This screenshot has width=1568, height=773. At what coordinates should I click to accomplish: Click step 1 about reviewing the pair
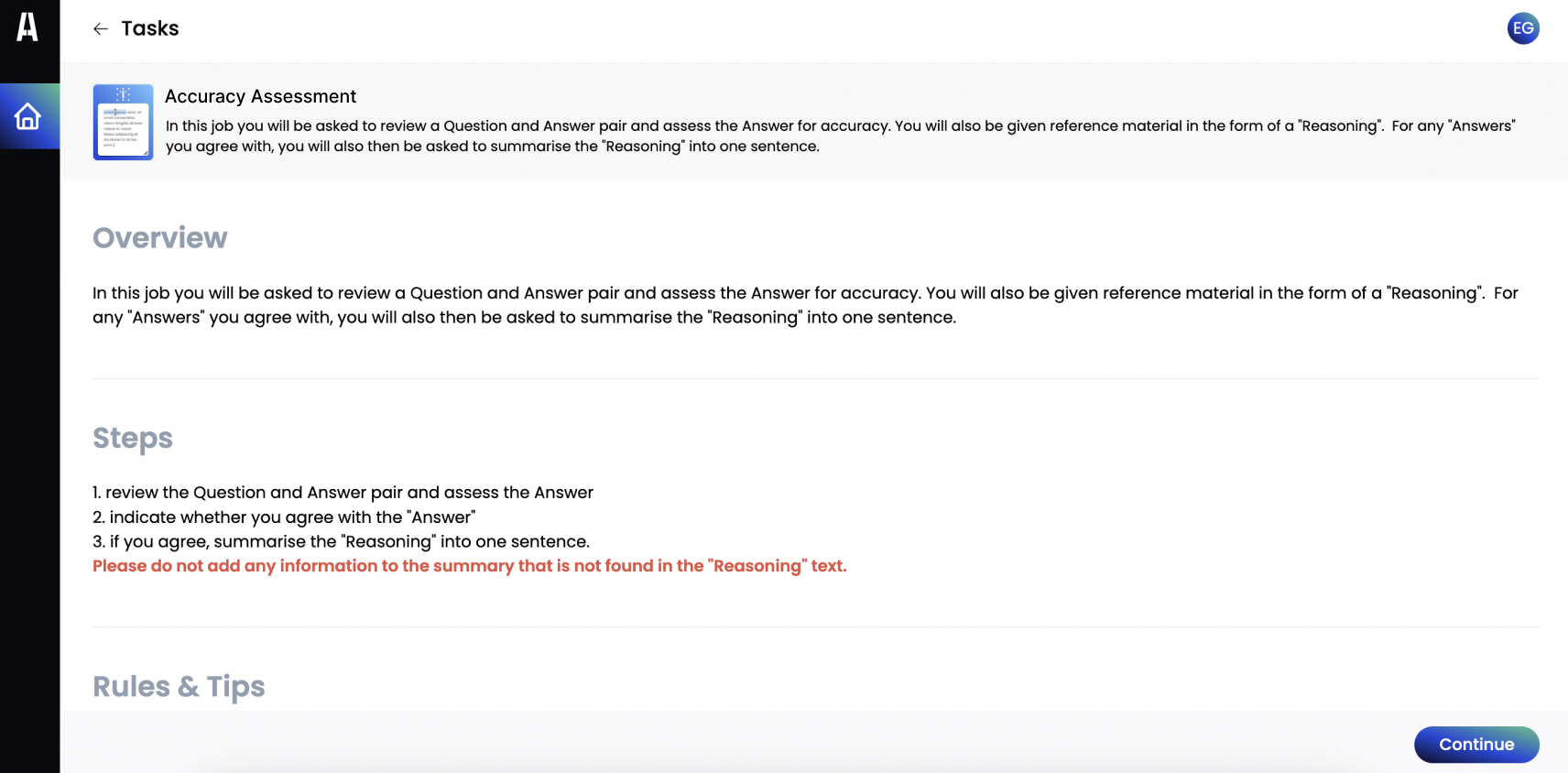tap(343, 493)
